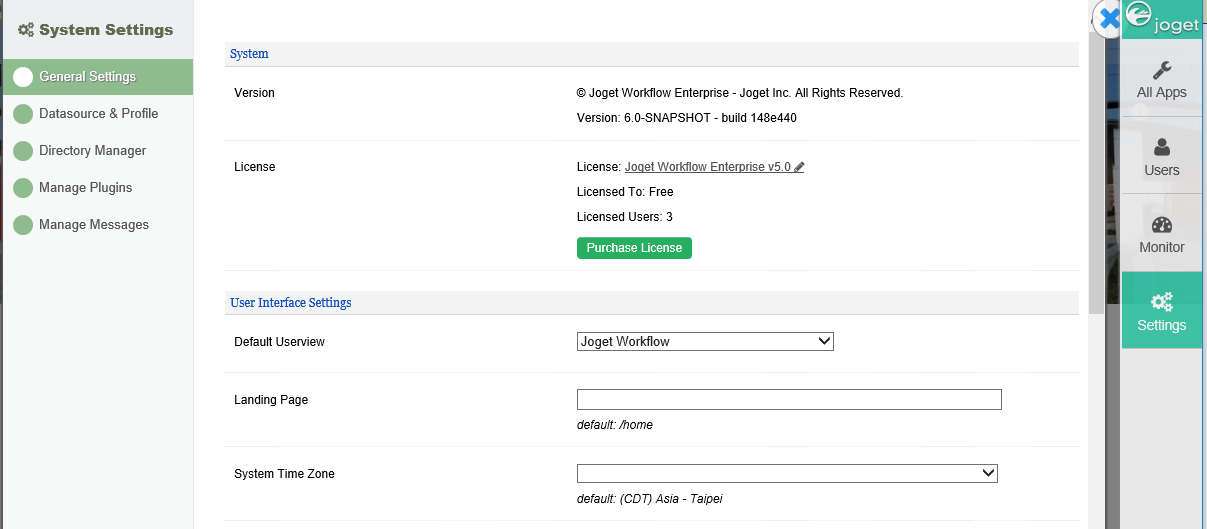Go to Directory Manager
1207x529 pixels.
pyautogui.click(x=92, y=151)
